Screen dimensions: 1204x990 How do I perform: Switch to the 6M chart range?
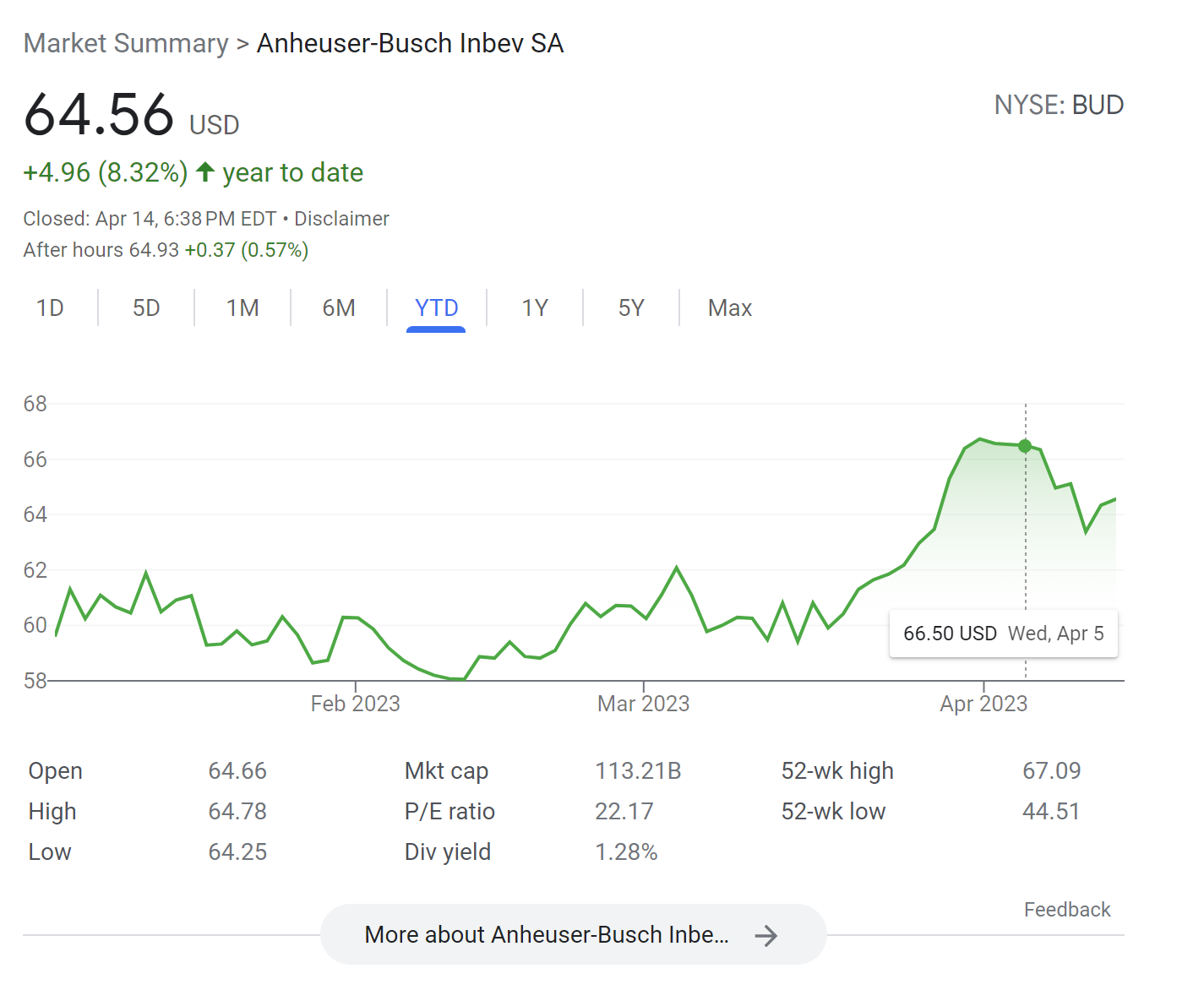click(339, 307)
